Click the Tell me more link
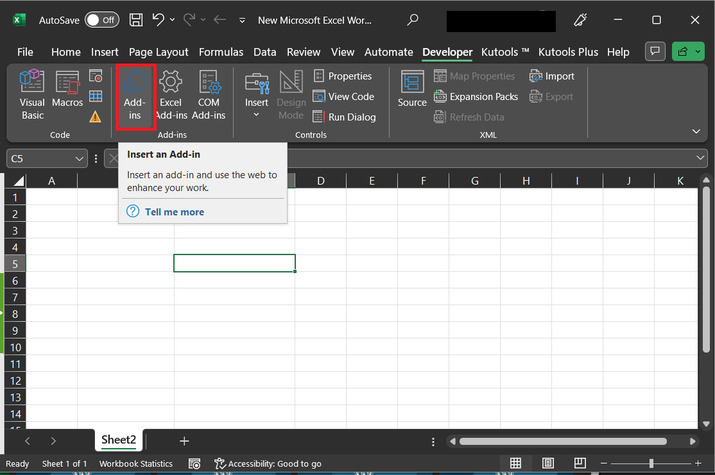Viewport: 715px width, 475px height. tap(174, 212)
